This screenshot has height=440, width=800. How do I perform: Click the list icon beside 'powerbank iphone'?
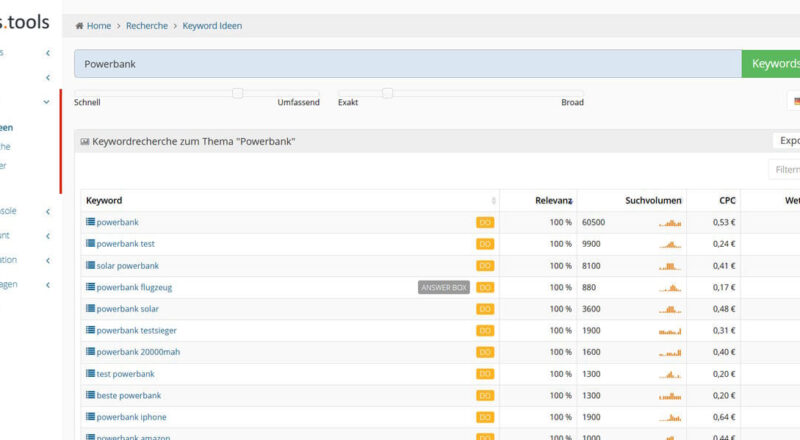[x=90, y=417]
